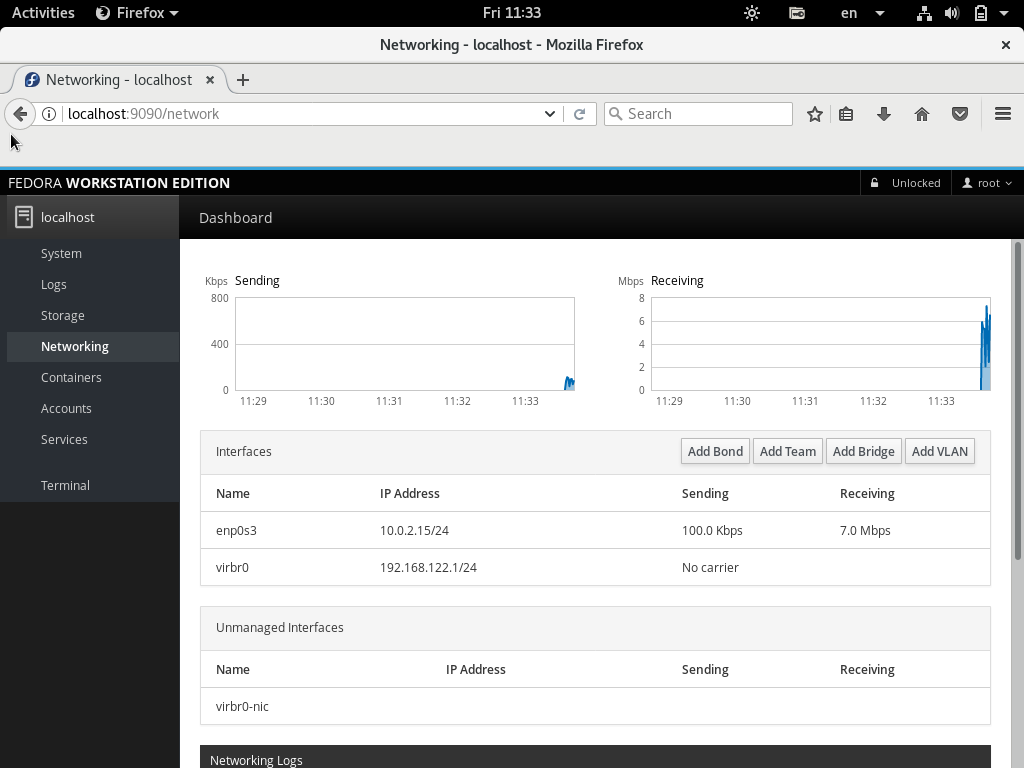Click the volume speaker icon
This screenshot has height=768, width=1024.
pyautogui.click(x=952, y=13)
